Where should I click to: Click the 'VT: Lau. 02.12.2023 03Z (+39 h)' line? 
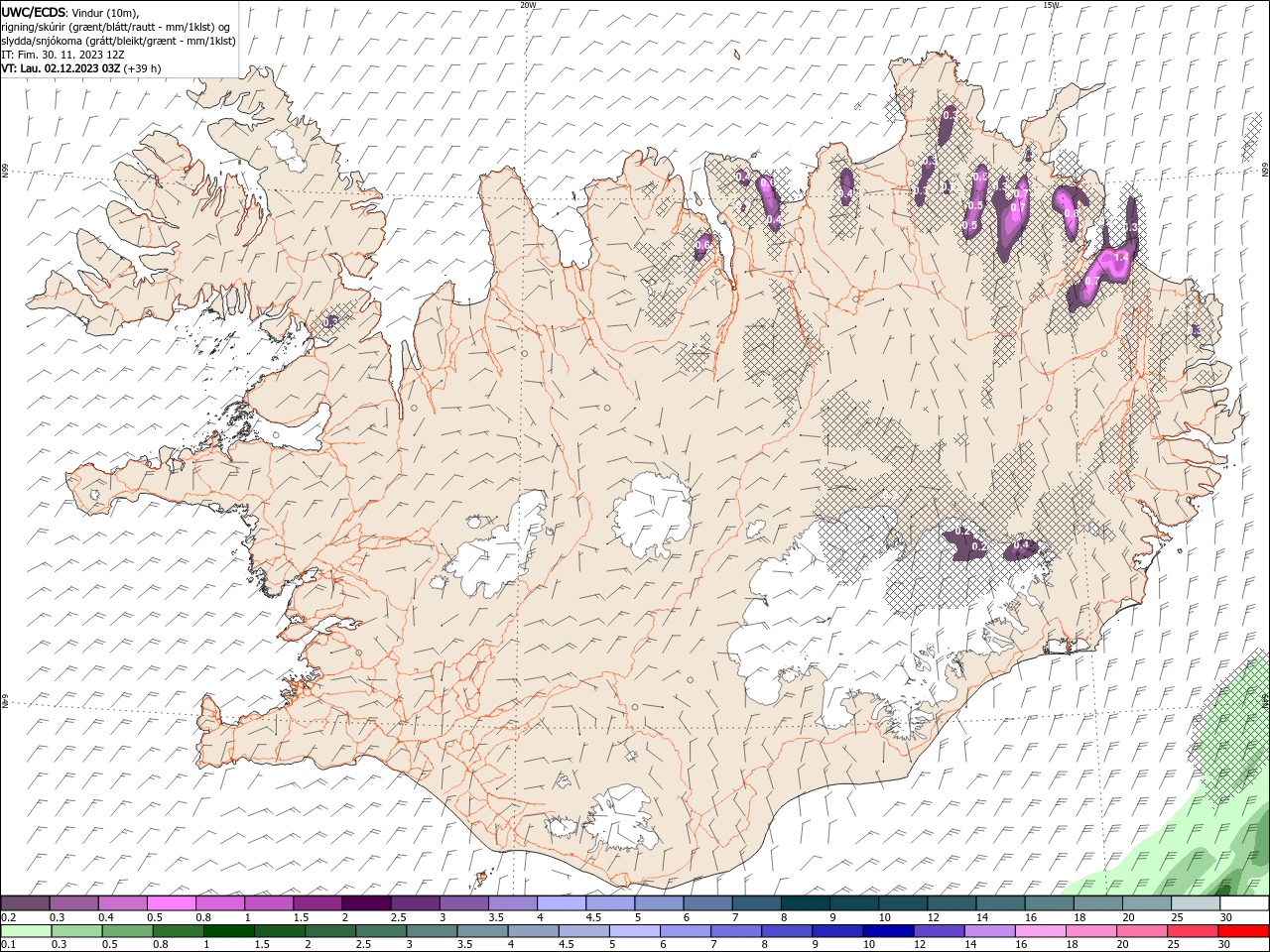tap(81, 68)
